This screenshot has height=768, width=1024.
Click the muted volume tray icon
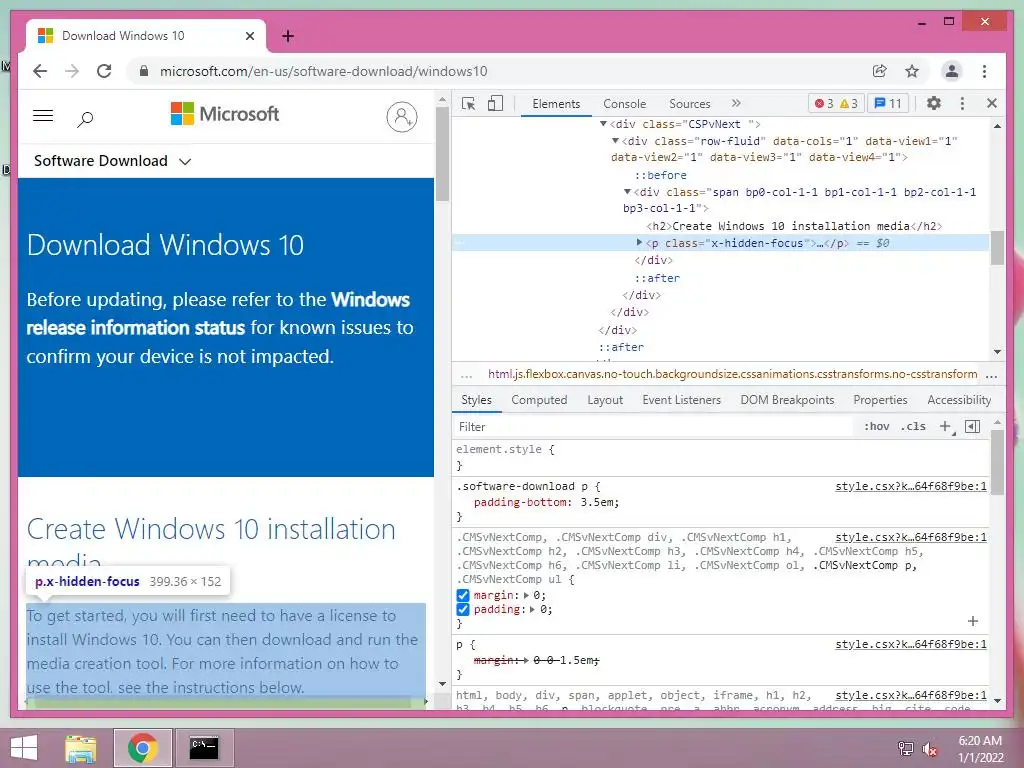tap(929, 749)
